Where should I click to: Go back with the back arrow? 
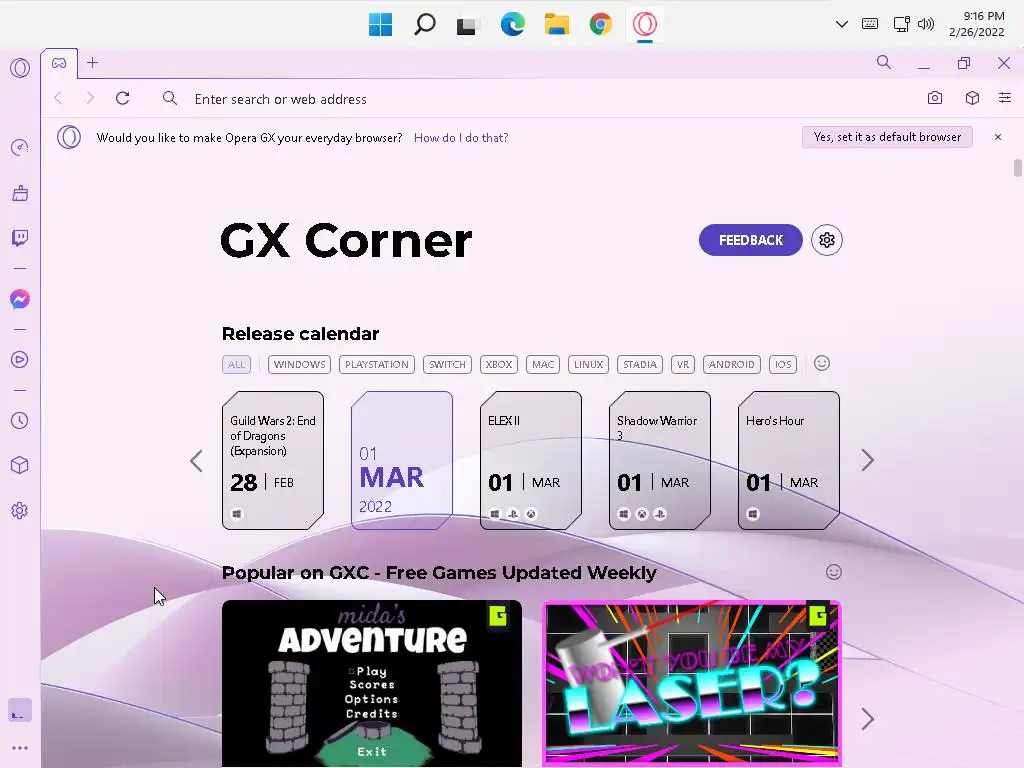(x=59, y=99)
